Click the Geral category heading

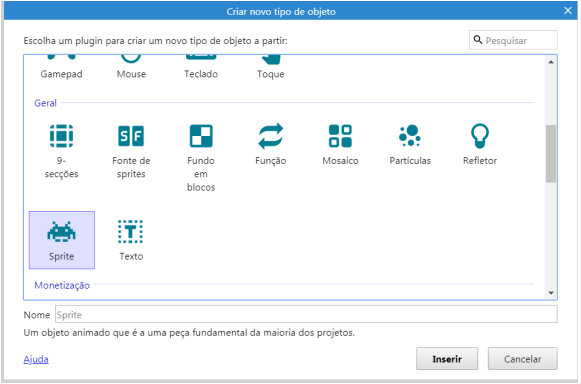pos(45,103)
